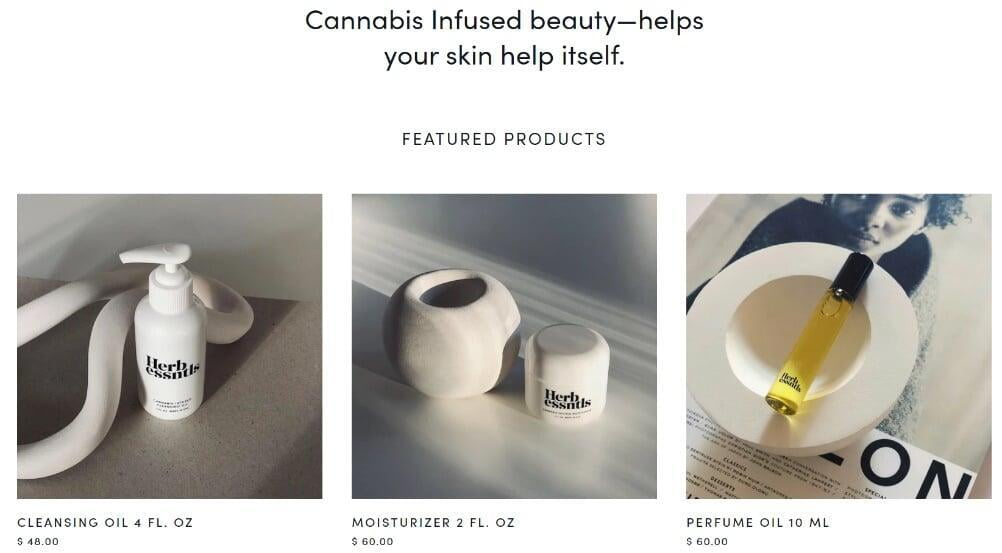Click the $48.00 price under Cleansing Oil
Viewport: 1002px width, 553px height.
(38, 541)
